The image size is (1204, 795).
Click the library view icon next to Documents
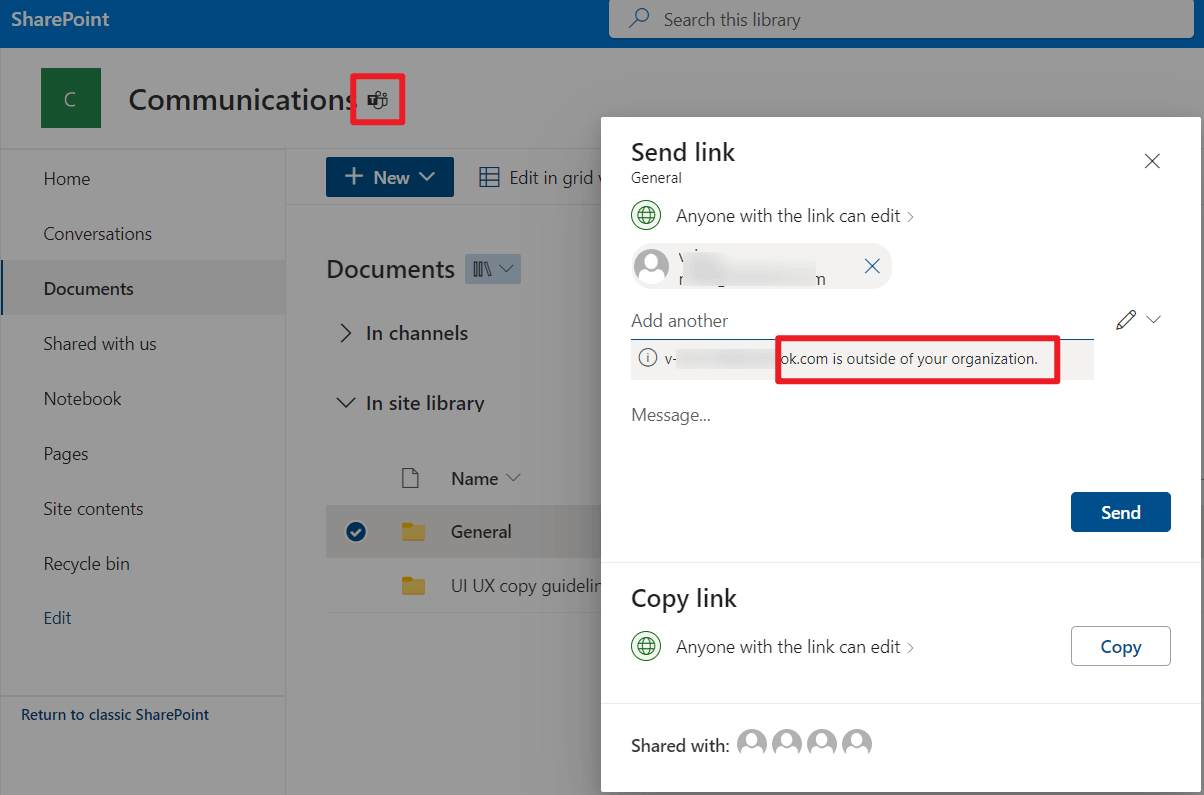(x=492, y=268)
